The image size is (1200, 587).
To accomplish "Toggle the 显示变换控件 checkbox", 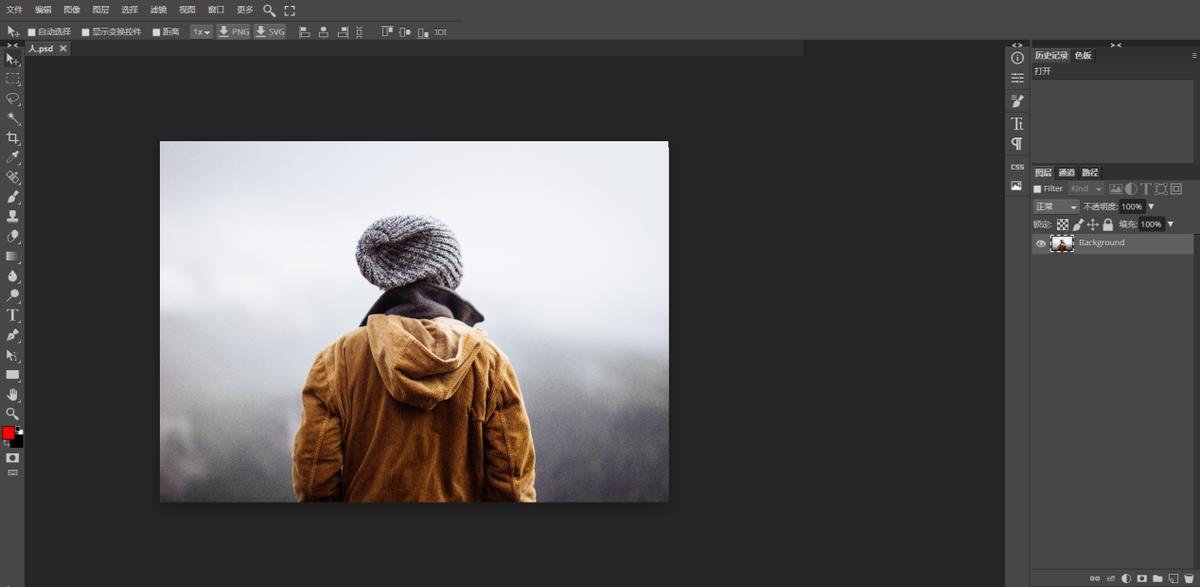I will (x=86, y=32).
